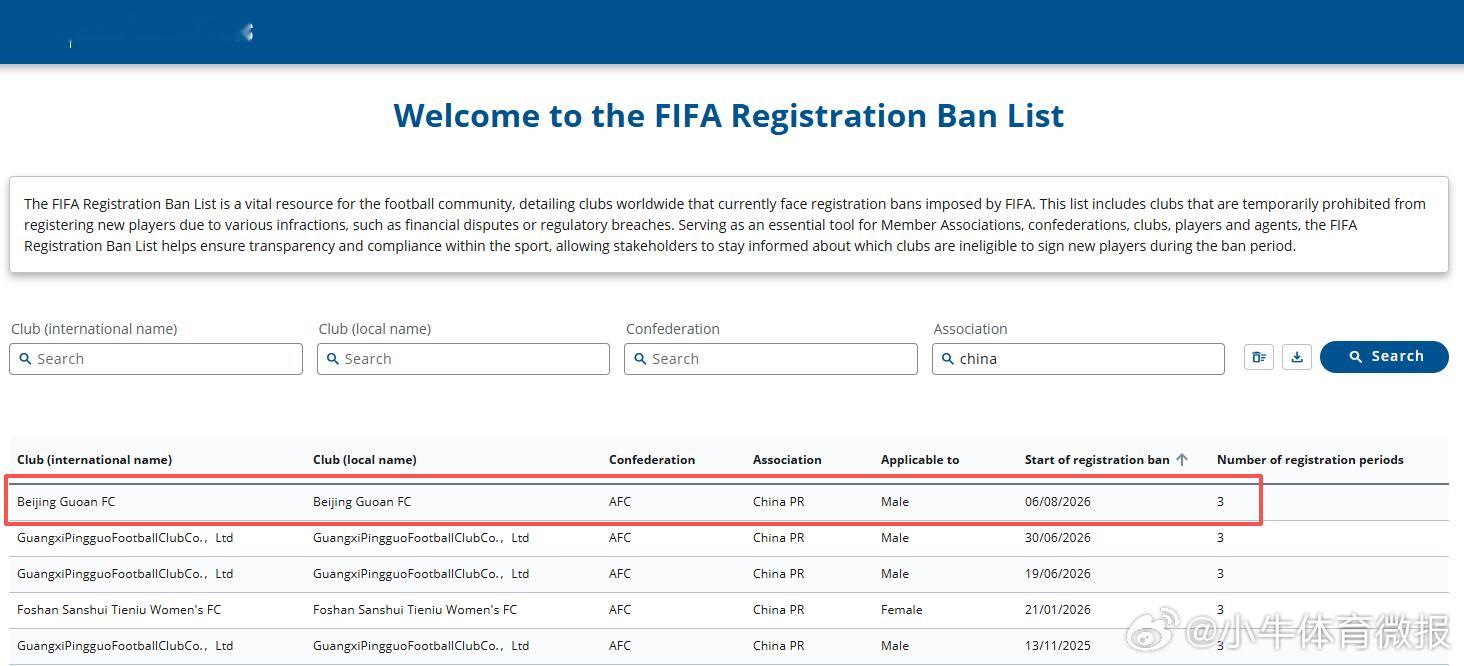Click the date 13/11/2025
The image size is (1464, 666).
point(1058,646)
